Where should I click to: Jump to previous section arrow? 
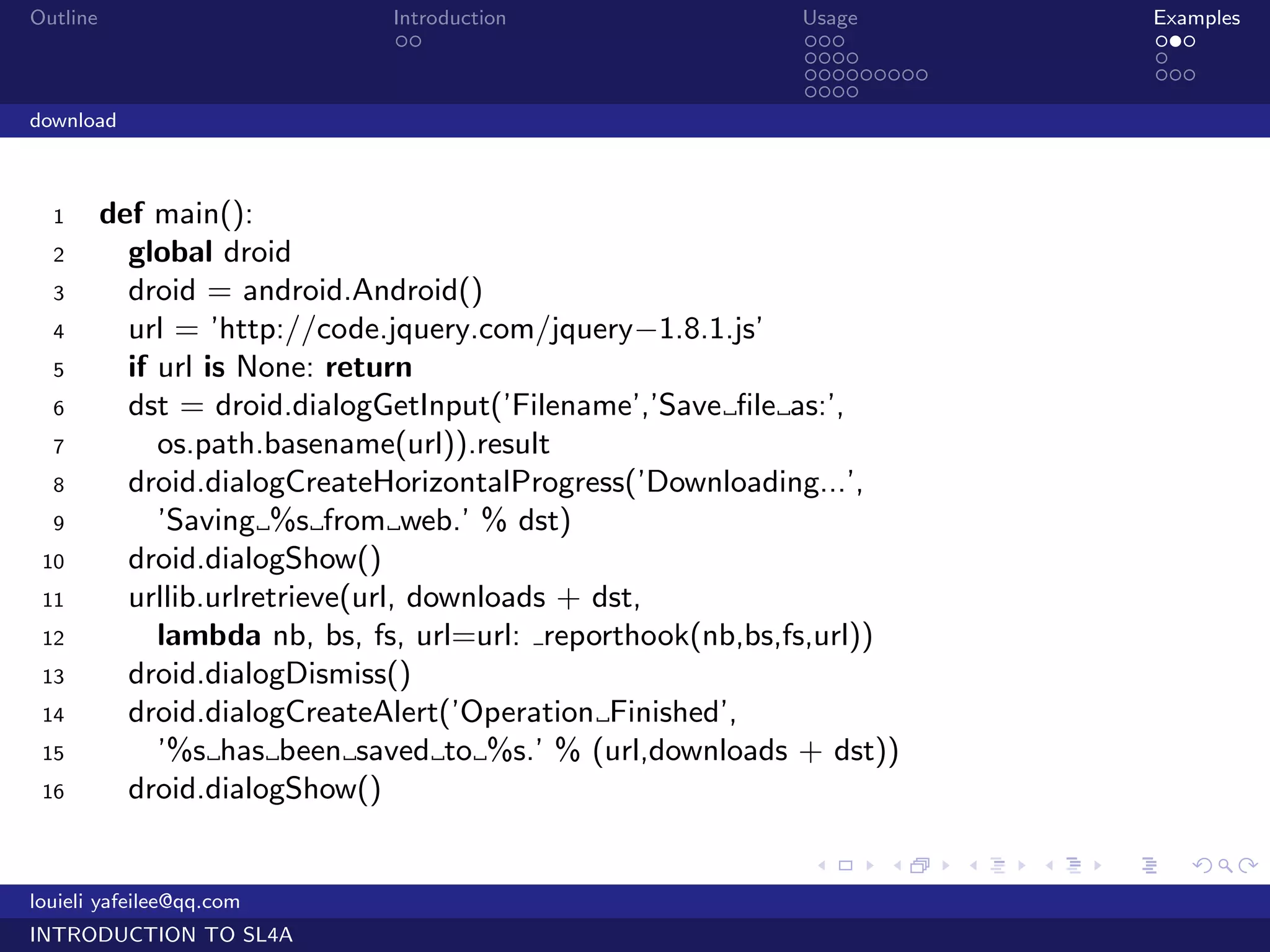click(x=1049, y=865)
